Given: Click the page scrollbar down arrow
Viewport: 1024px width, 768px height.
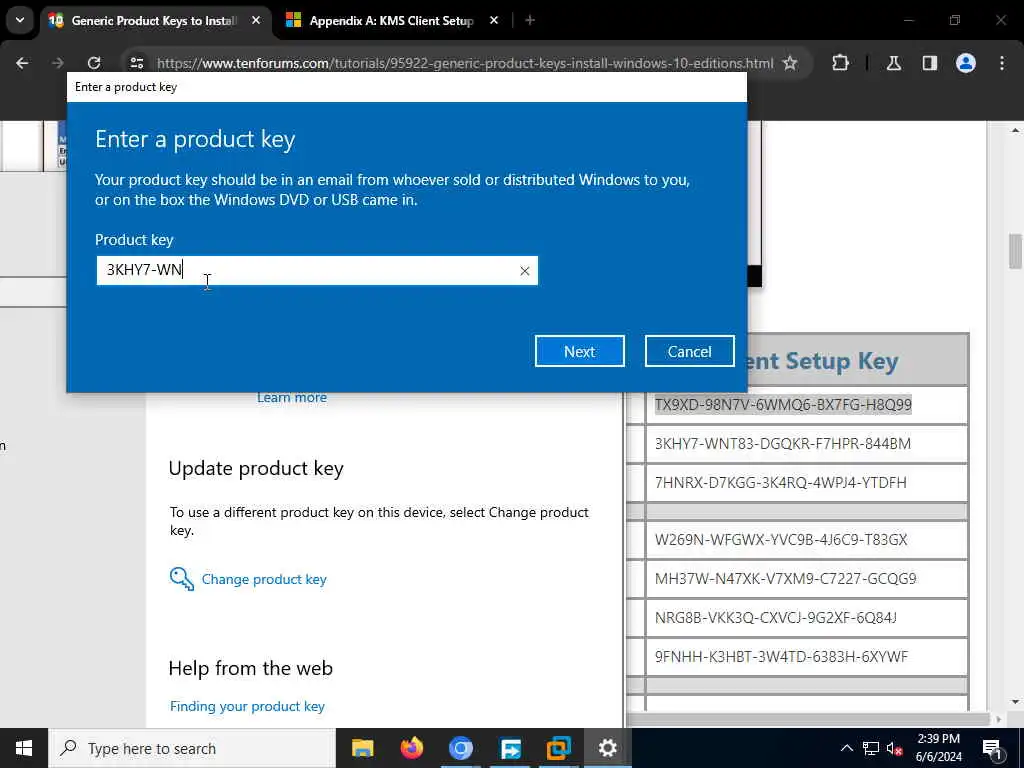Looking at the screenshot, I should (1015, 702).
